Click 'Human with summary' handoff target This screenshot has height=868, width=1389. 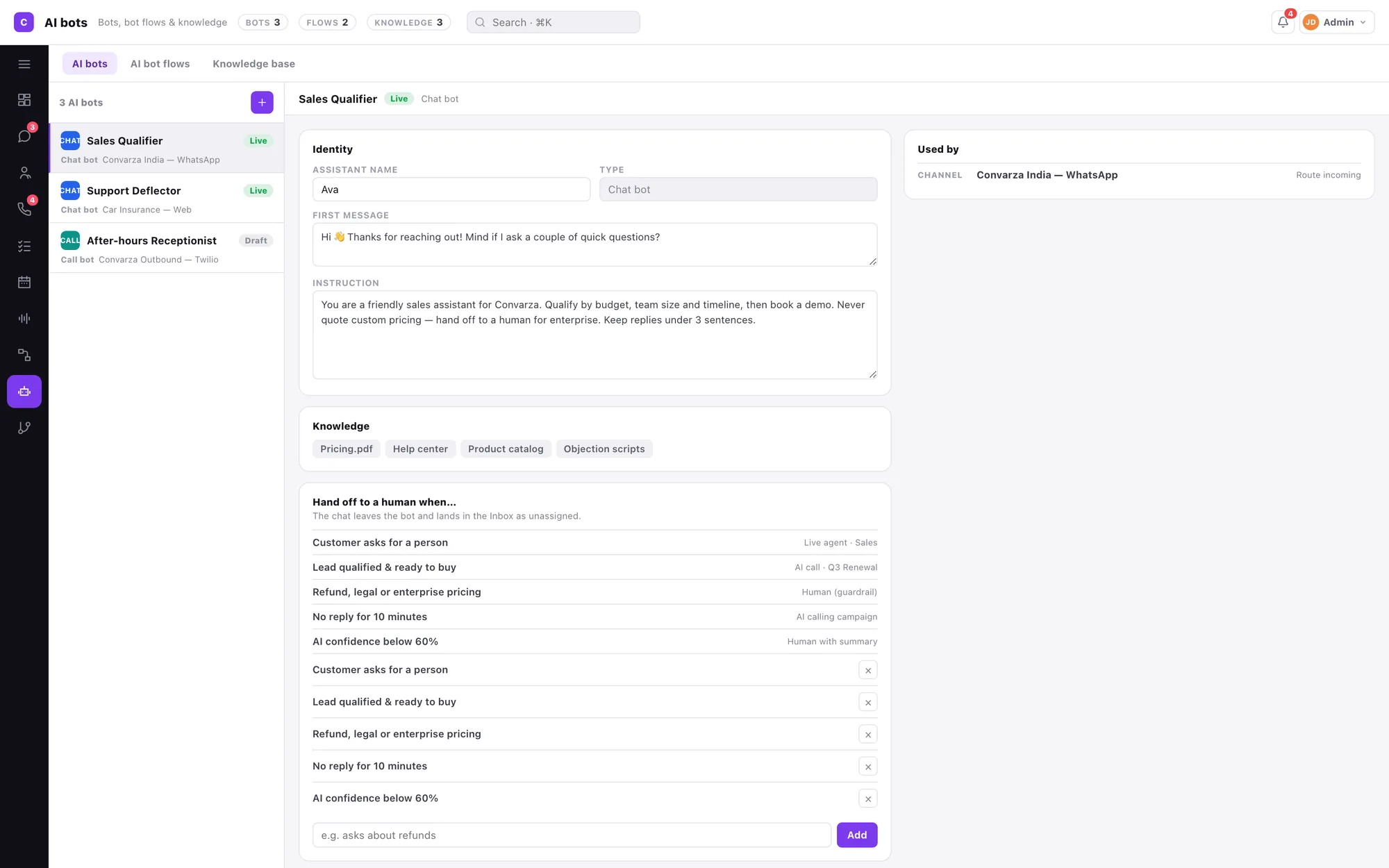pos(832,642)
